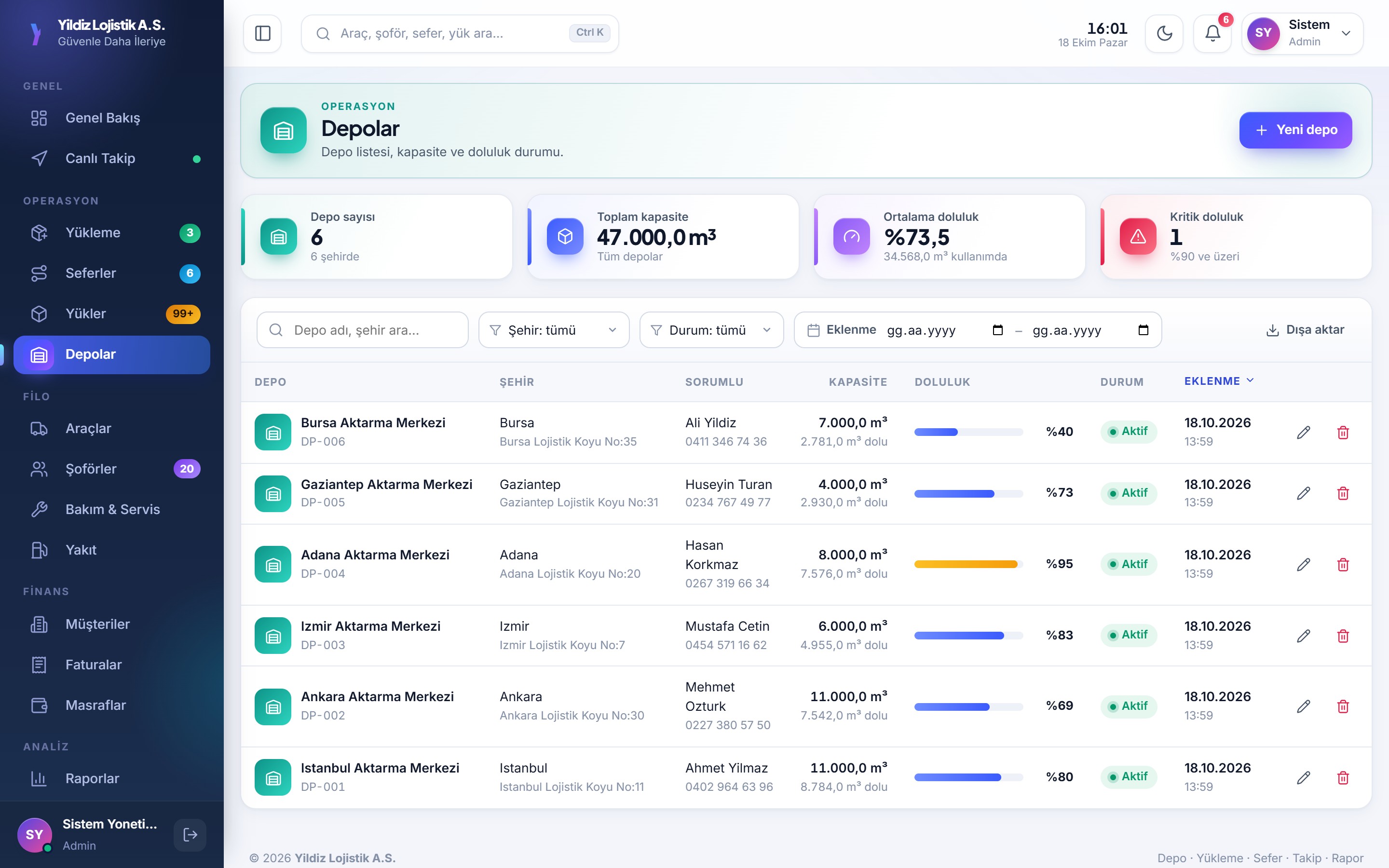Edit Bursa Aktarma Merkezi pencil icon

click(x=1304, y=432)
